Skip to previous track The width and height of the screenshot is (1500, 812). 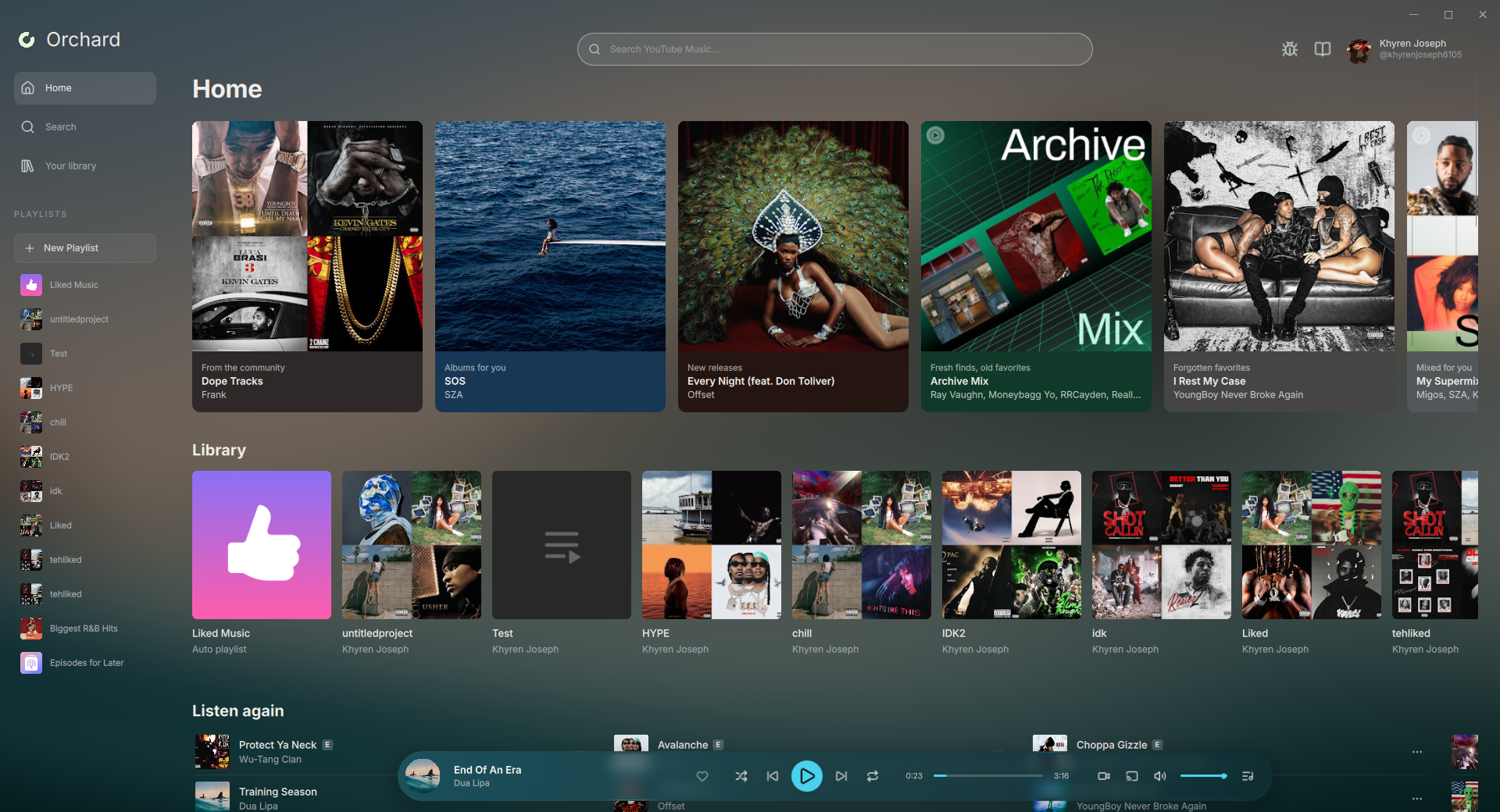773,776
